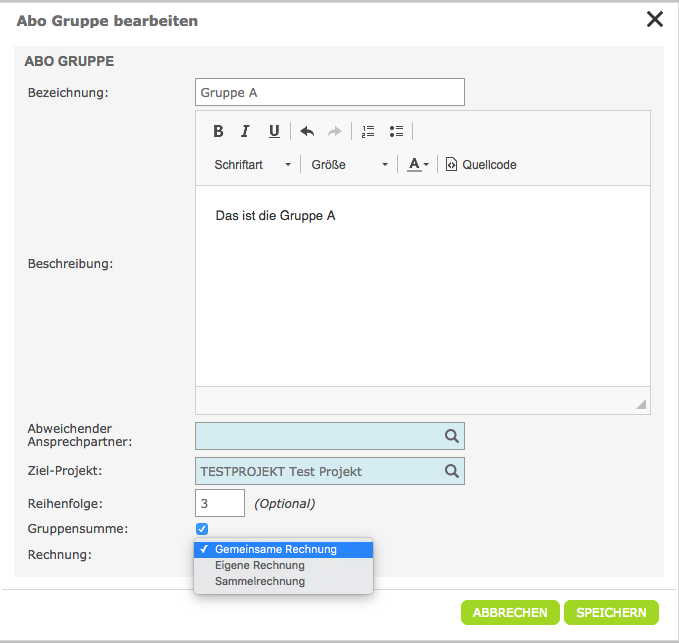Insert a numbered list
Screen dimensions: 679x643
368,131
